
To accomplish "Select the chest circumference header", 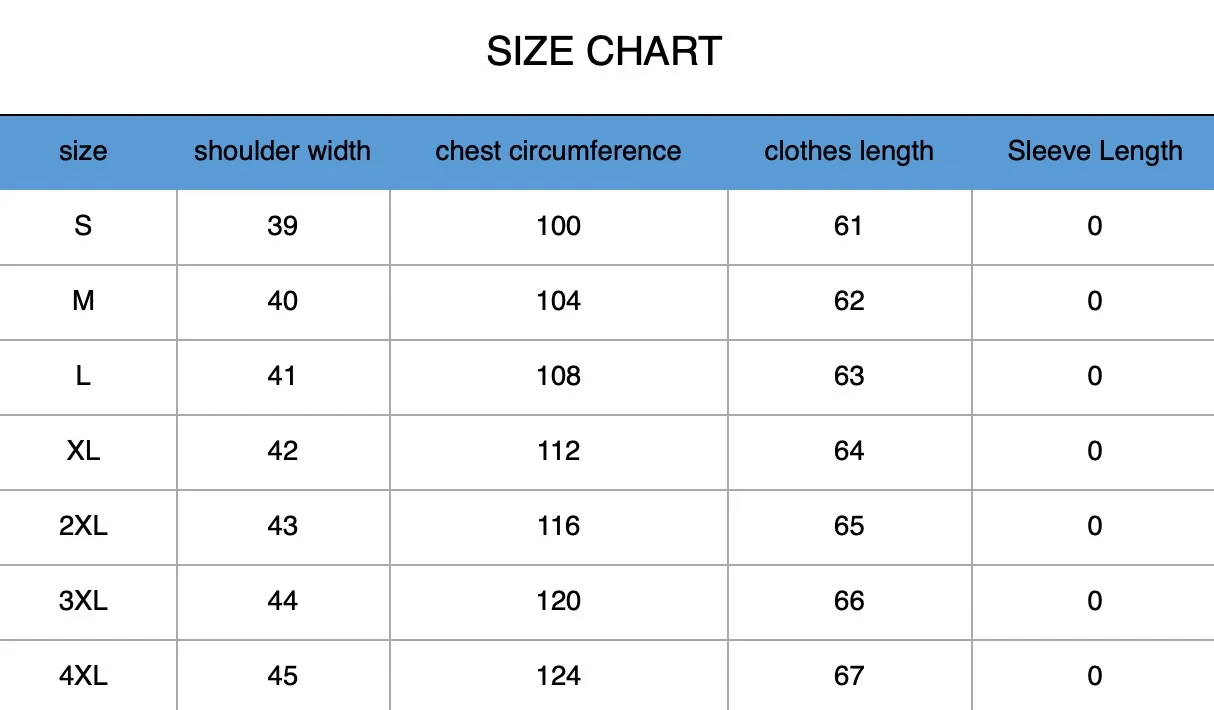I will click(x=558, y=152).
